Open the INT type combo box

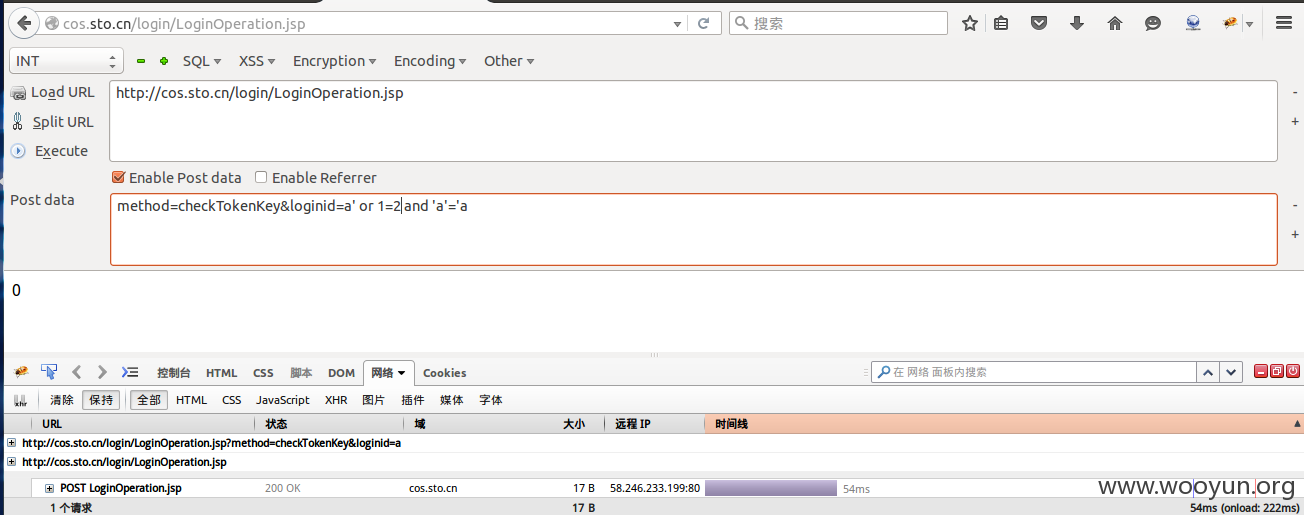66,61
